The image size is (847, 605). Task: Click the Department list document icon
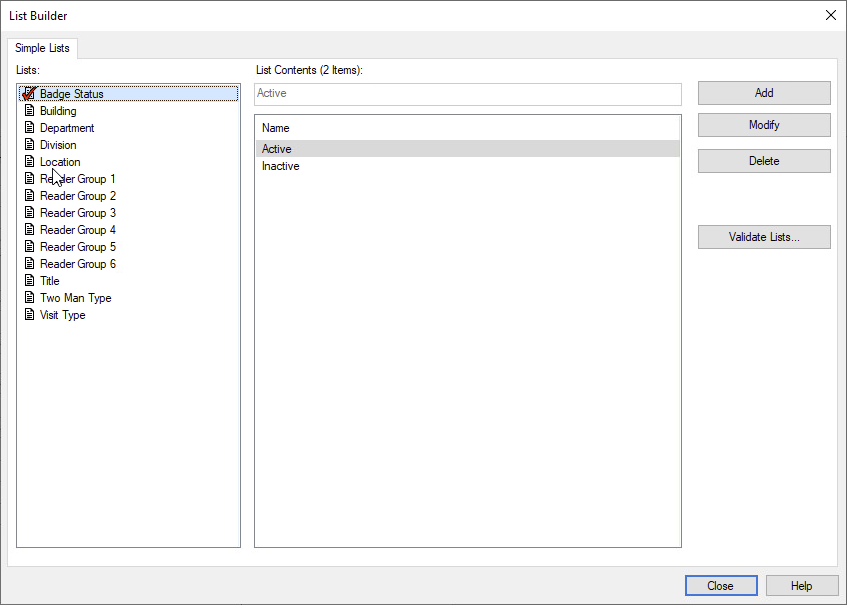[x=29, y=128]
